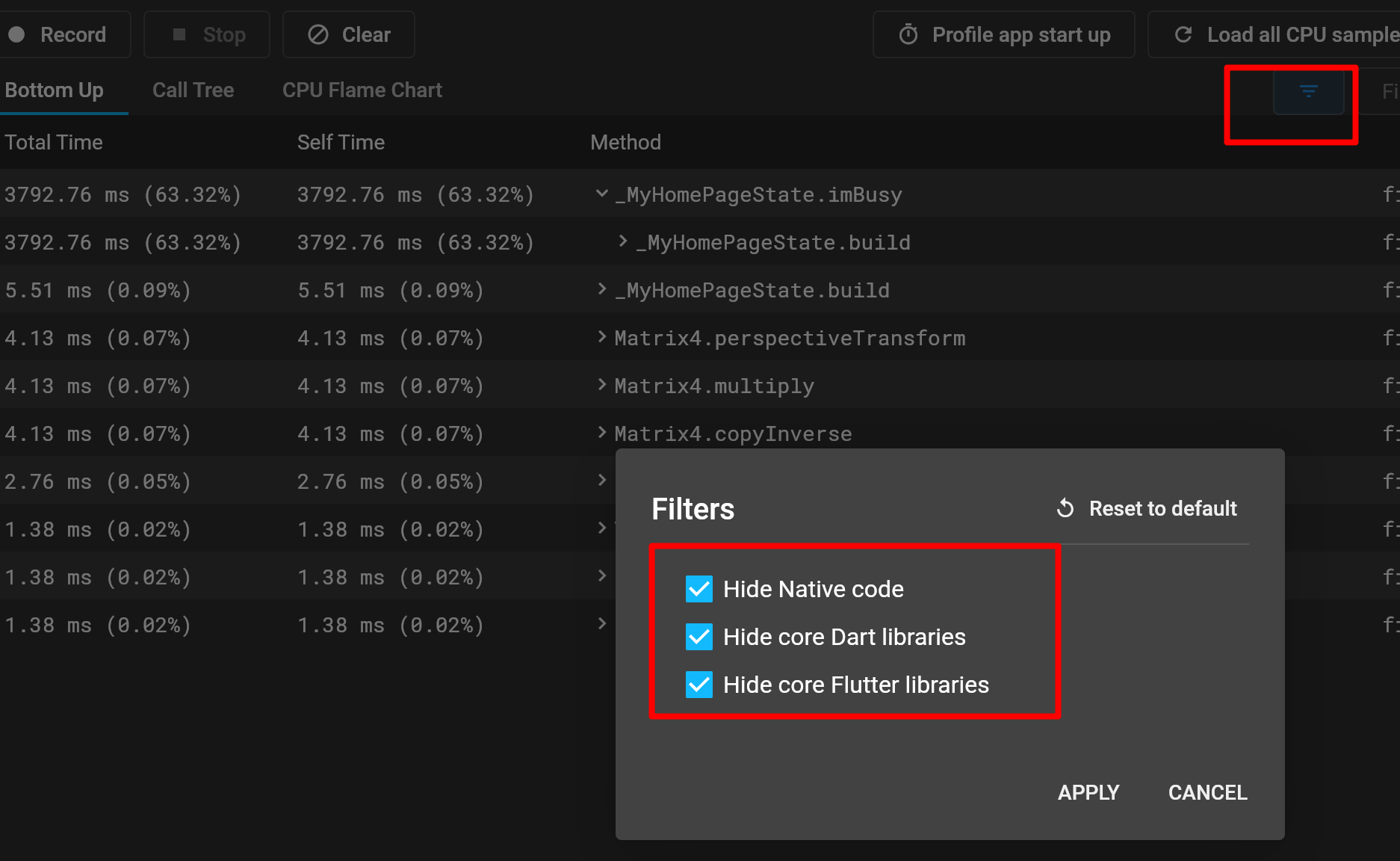
Task: Click the Profile app start up stopwatch icon
Action: pyautogui.click(x=908, y=34)
